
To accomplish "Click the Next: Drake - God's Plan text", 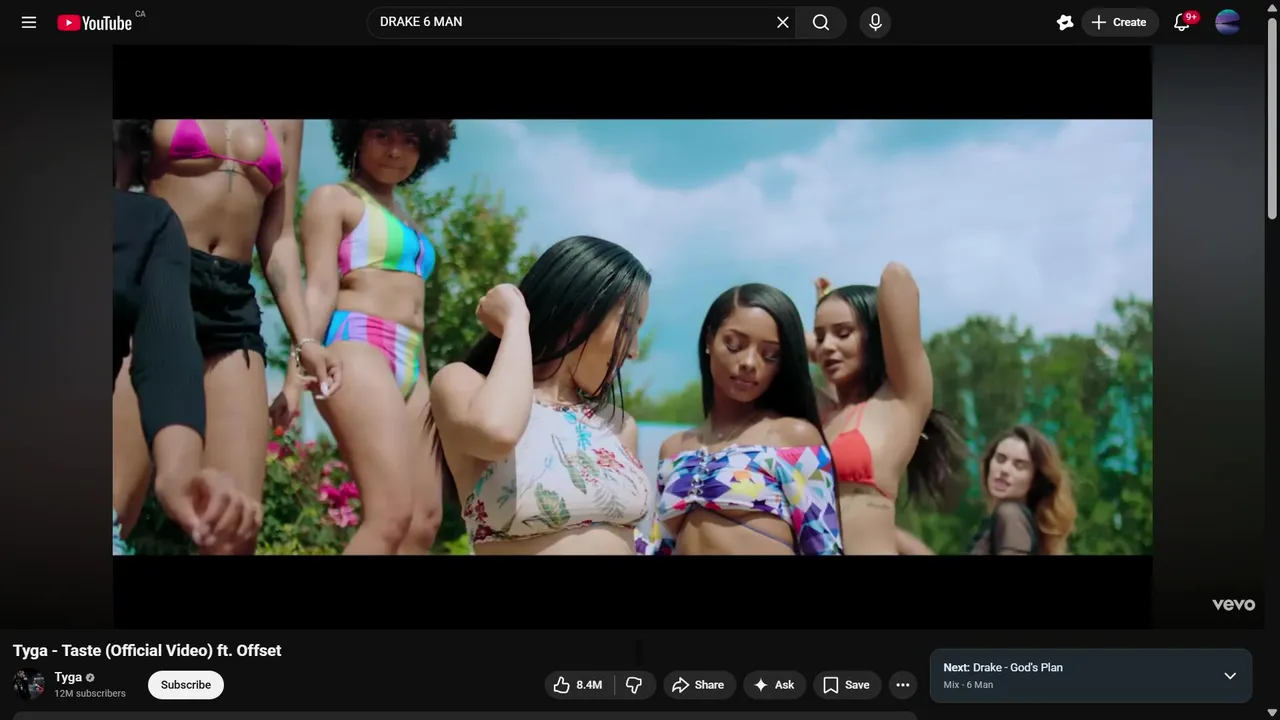I will 1003,667.
